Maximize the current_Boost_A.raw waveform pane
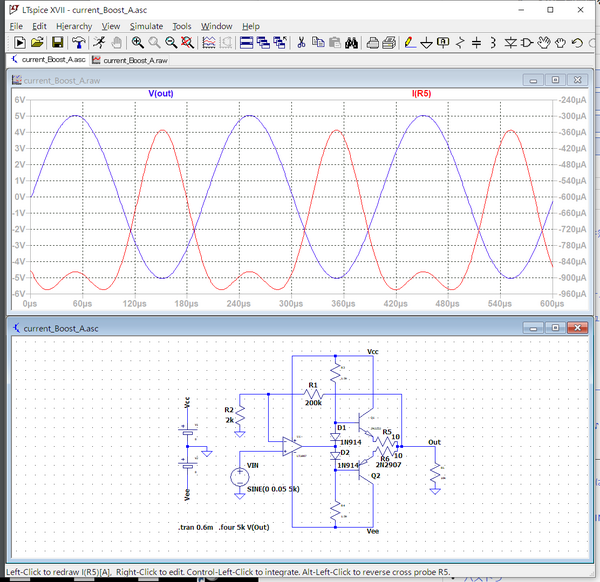This screenshot has width=600, height=582. point(556,78)
